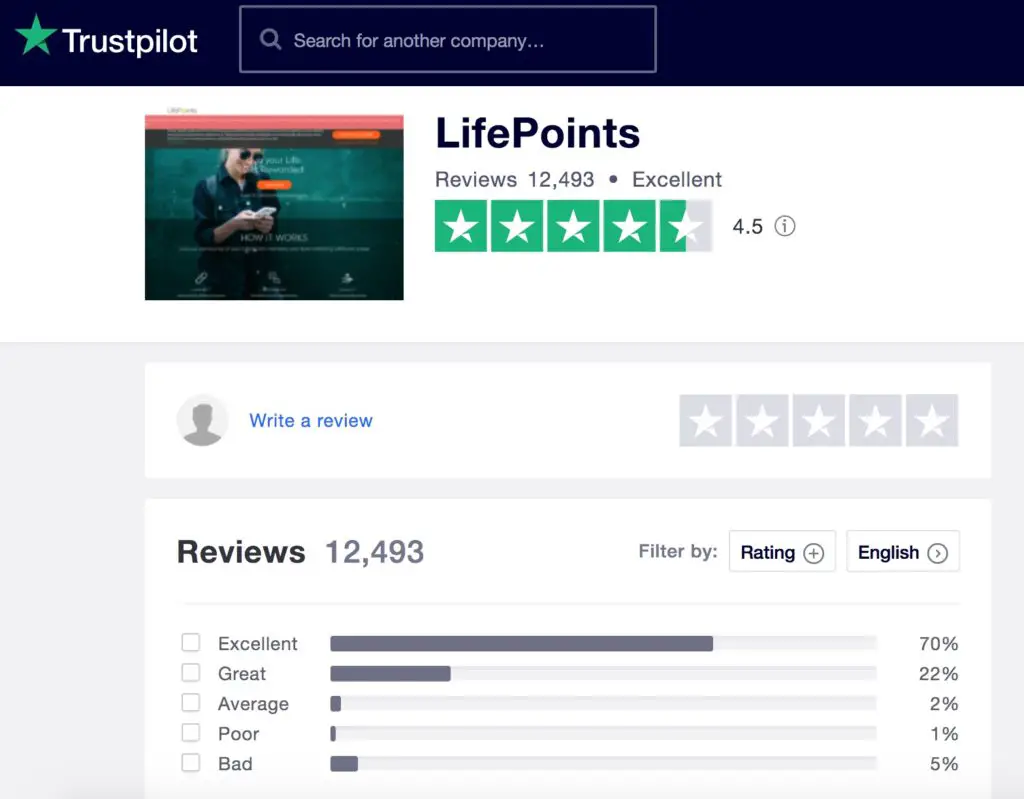Screen dimensions: 1024x799
Task: Focus the Search for another company field
Action: 448,39
